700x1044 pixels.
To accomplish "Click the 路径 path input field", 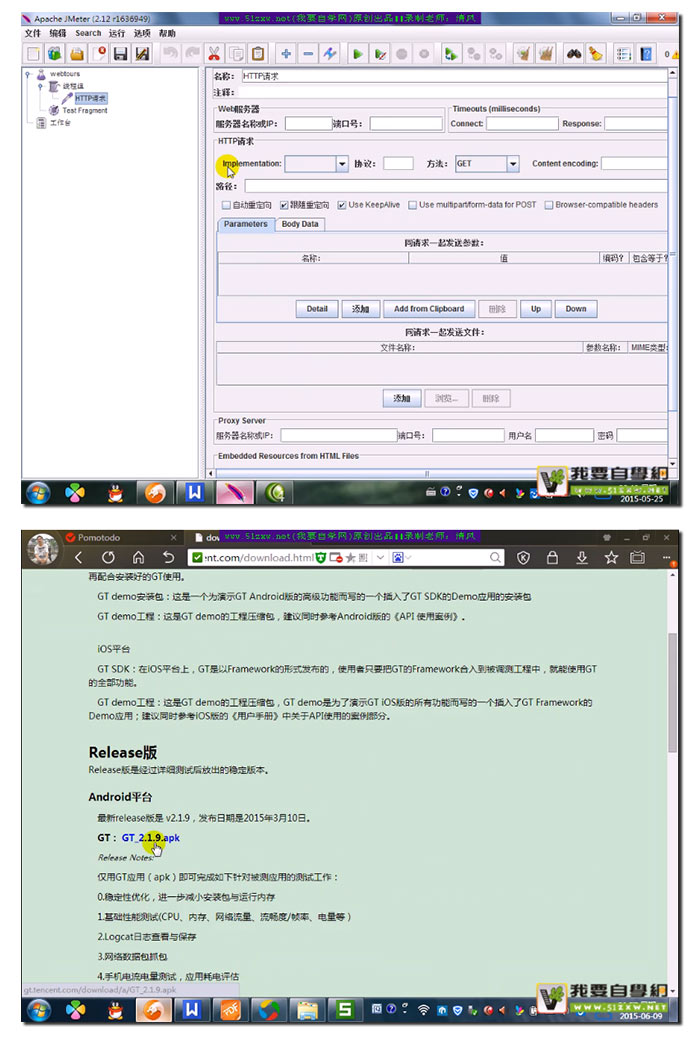I will [x=456, y=186].
